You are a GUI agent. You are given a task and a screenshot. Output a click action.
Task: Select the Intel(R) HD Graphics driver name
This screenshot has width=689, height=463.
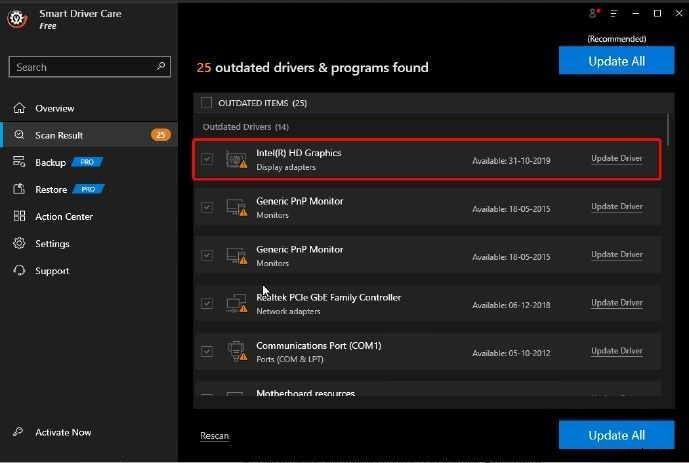pyautogui.click(x=299, y=153)
